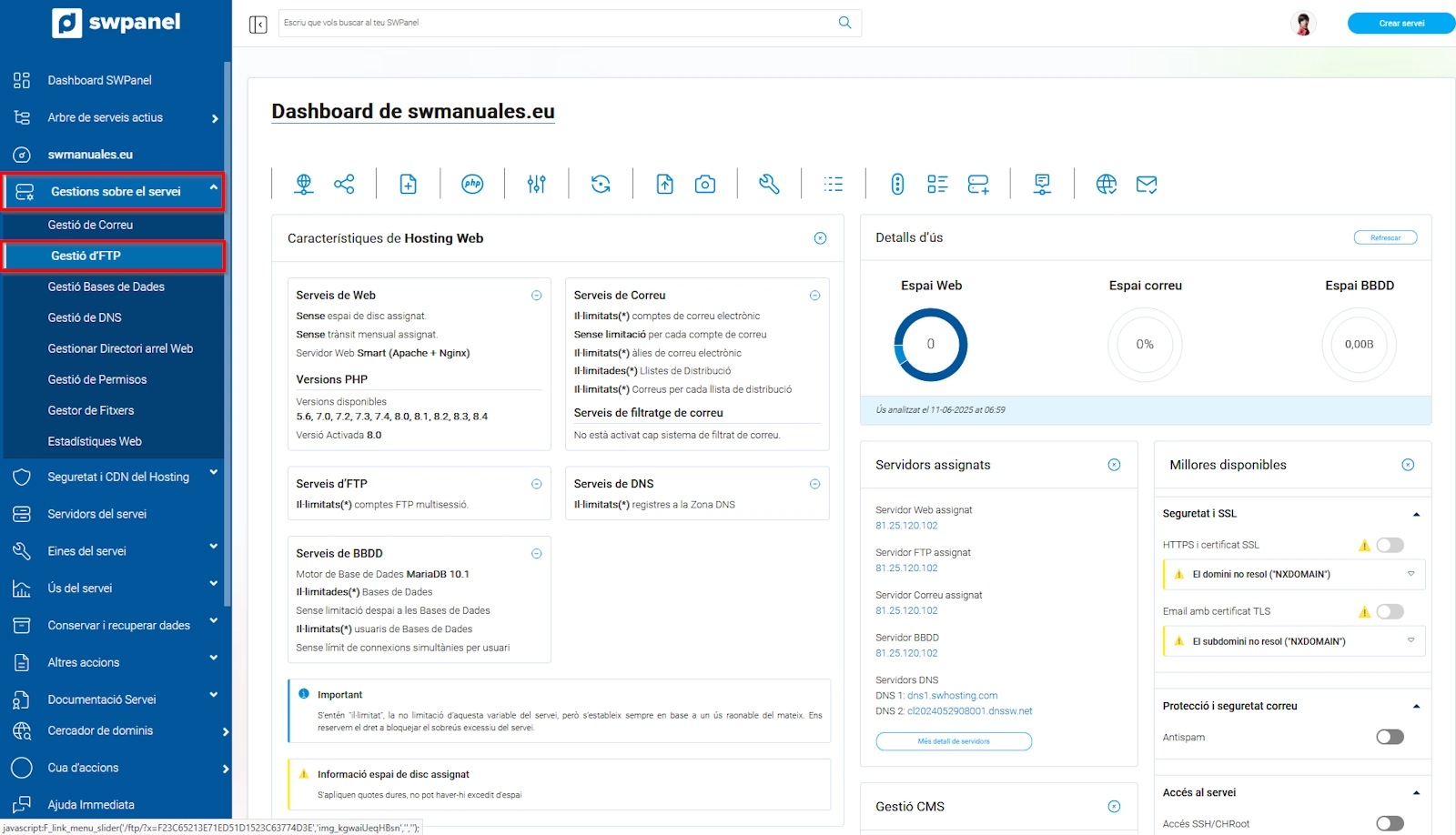This screenshot has width=1456, height=835.
Task: Click the dotted list toolbar icon
Action: (834, 184)
